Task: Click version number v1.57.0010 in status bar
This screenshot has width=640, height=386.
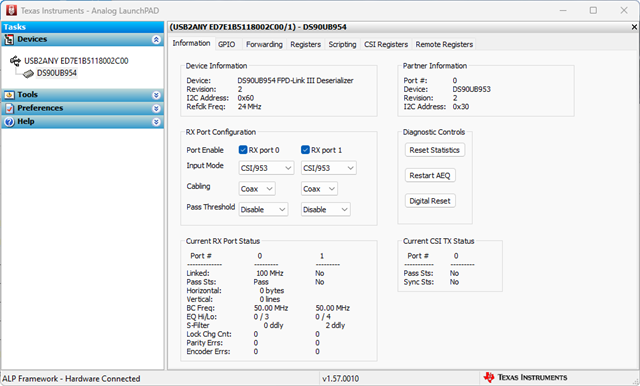Action: tap(340, 379)
